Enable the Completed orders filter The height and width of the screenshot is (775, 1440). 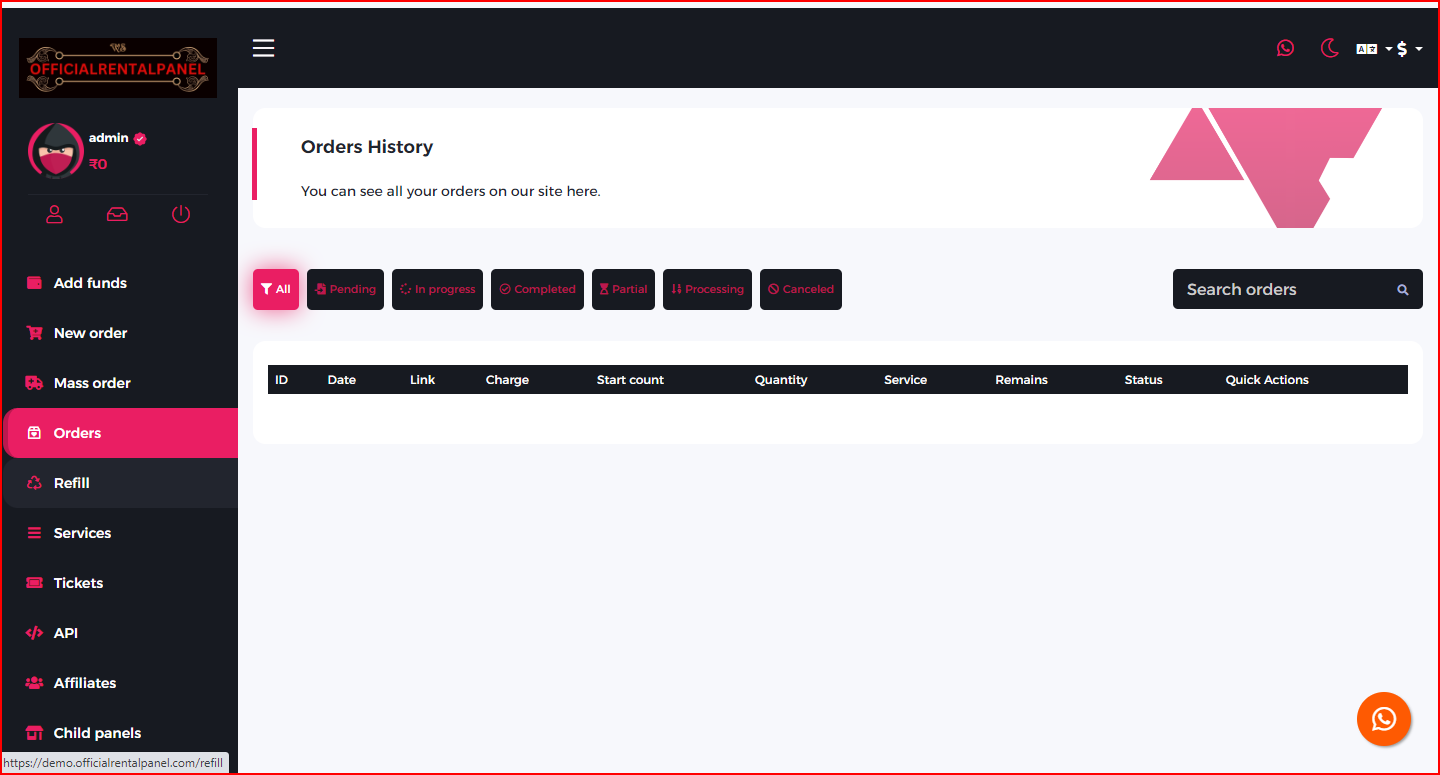[537, 289]
